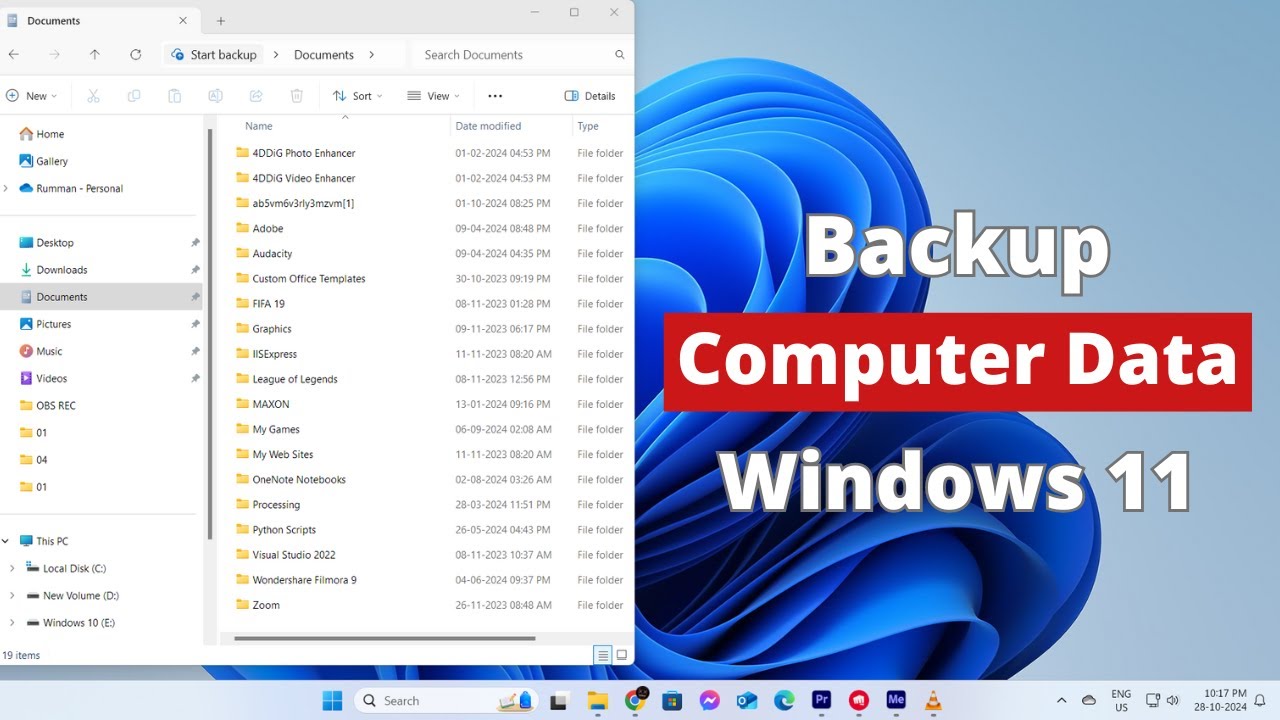Refresh the Documents folder view
This screenshot has height=720, width=1280.
(135, 55)
